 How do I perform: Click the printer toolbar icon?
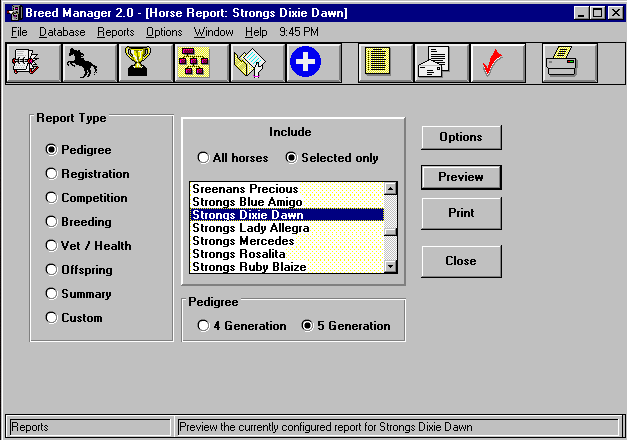(x=570, y=63)
